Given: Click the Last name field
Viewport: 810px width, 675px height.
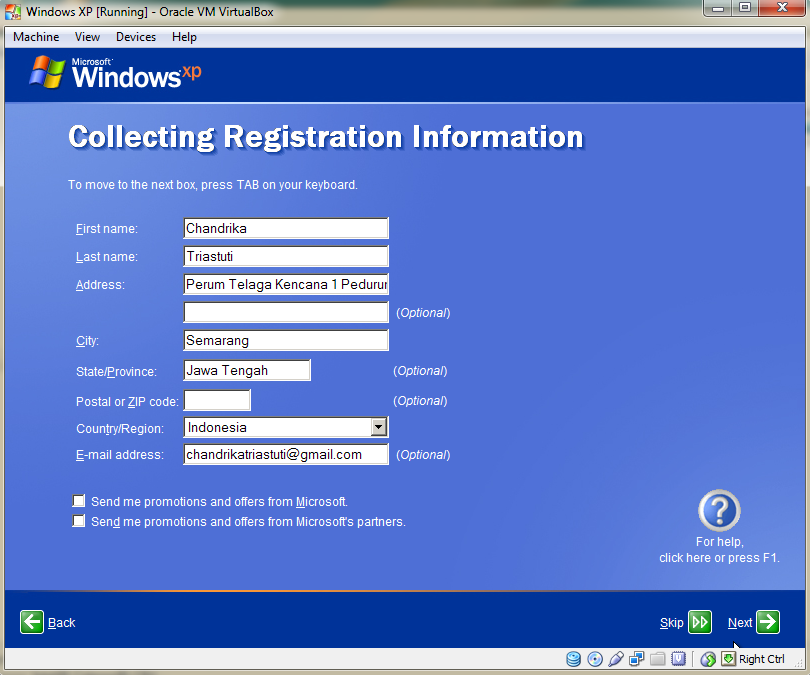Looking at the screenshot, I should (x=286, y=256).
